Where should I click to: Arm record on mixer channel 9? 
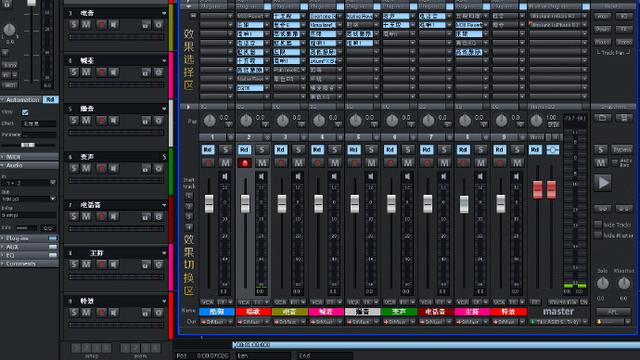pyautogui.click(x=500, y=163)
